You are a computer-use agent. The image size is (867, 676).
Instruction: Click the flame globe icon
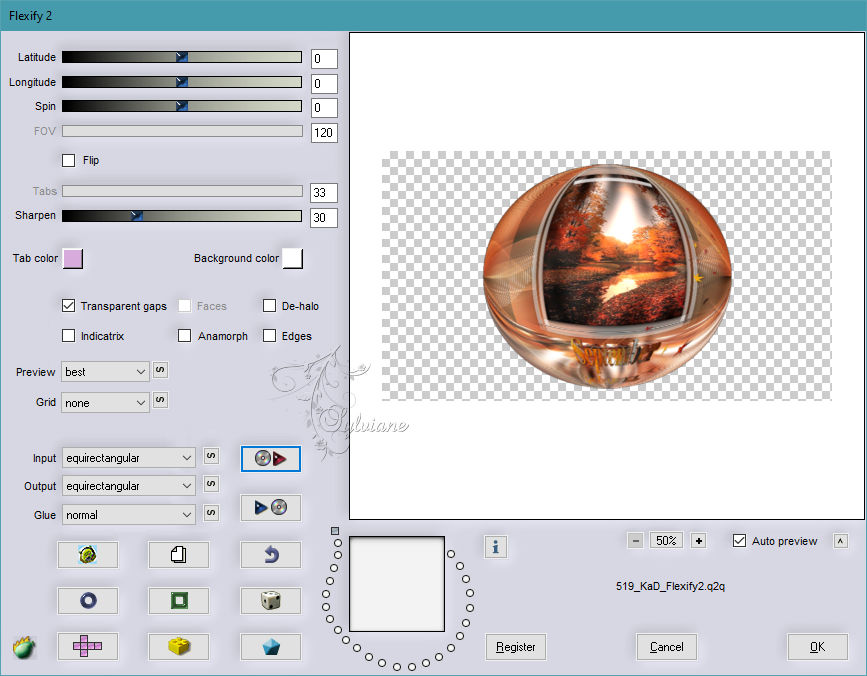click(24, 647)
